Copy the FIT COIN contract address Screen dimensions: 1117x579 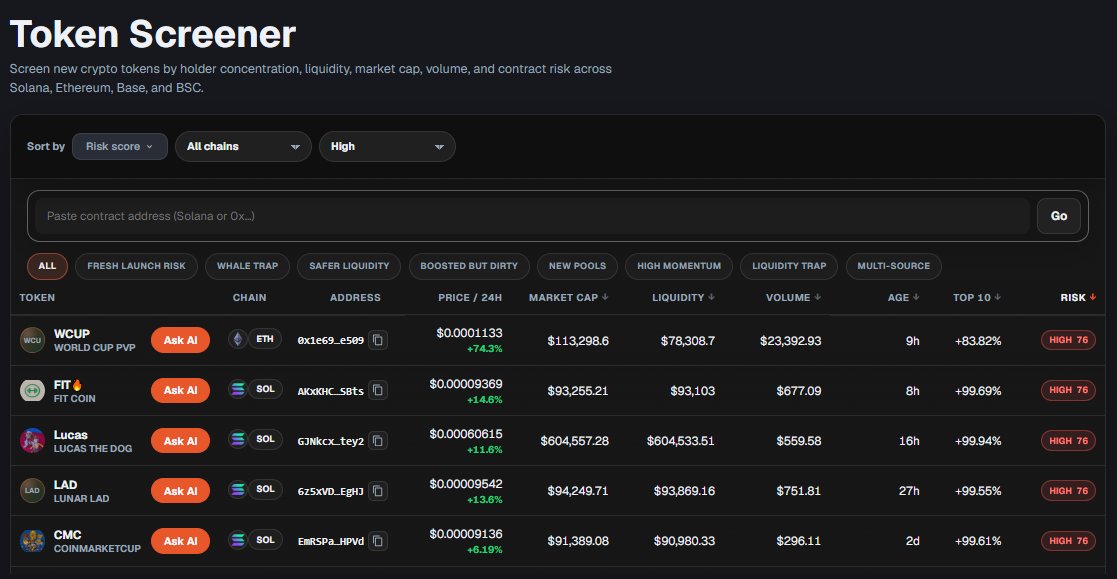pos(378,390)
